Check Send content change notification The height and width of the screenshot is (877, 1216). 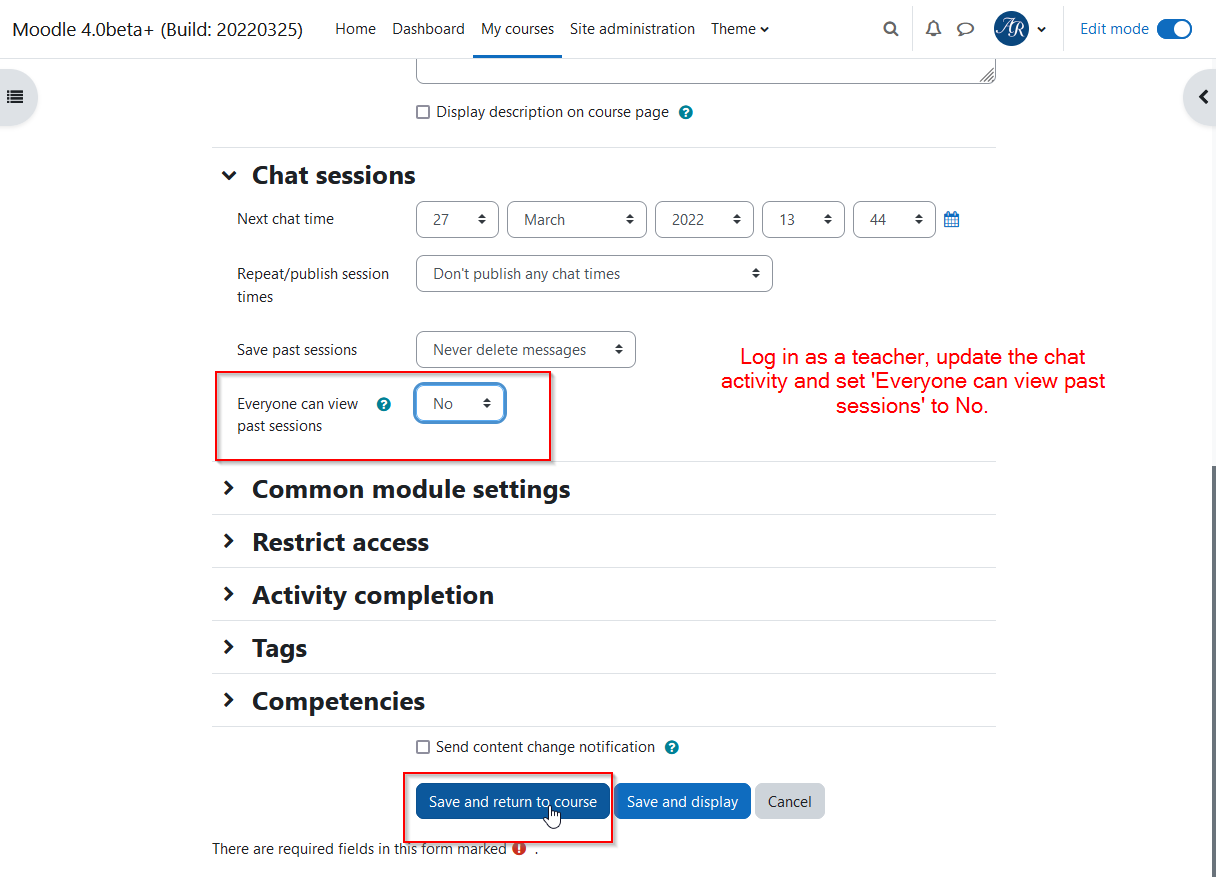tap(423, 747)
